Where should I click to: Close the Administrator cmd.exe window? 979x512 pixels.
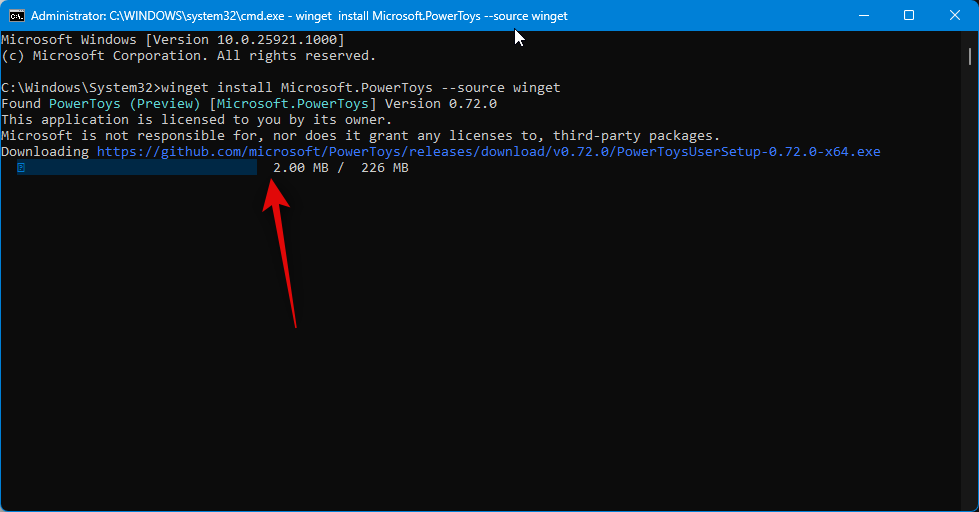[x=954, y=15]
